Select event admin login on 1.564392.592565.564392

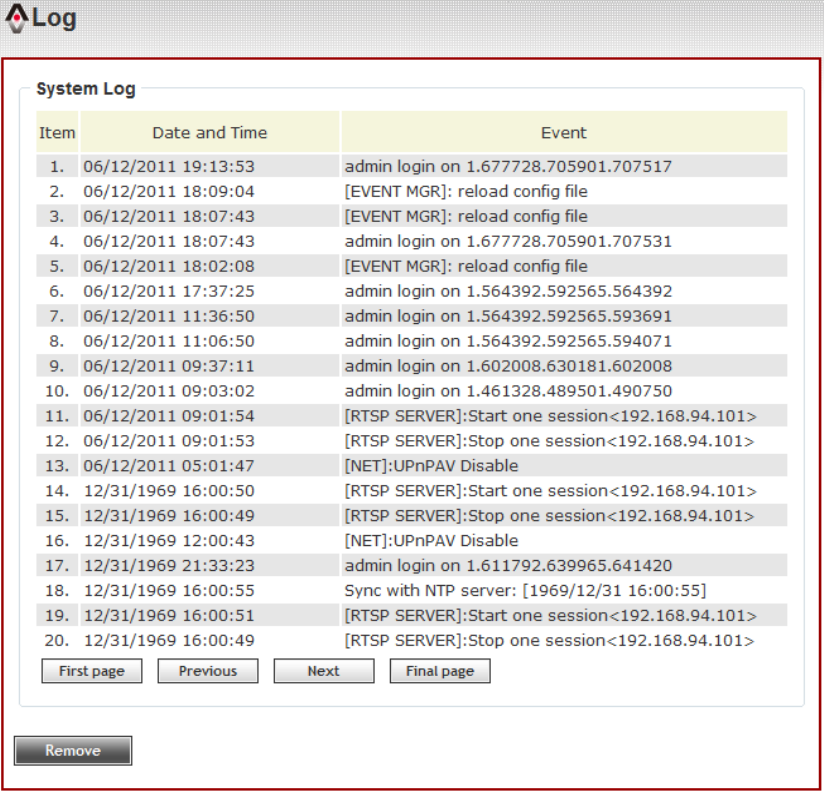(508, 291)
